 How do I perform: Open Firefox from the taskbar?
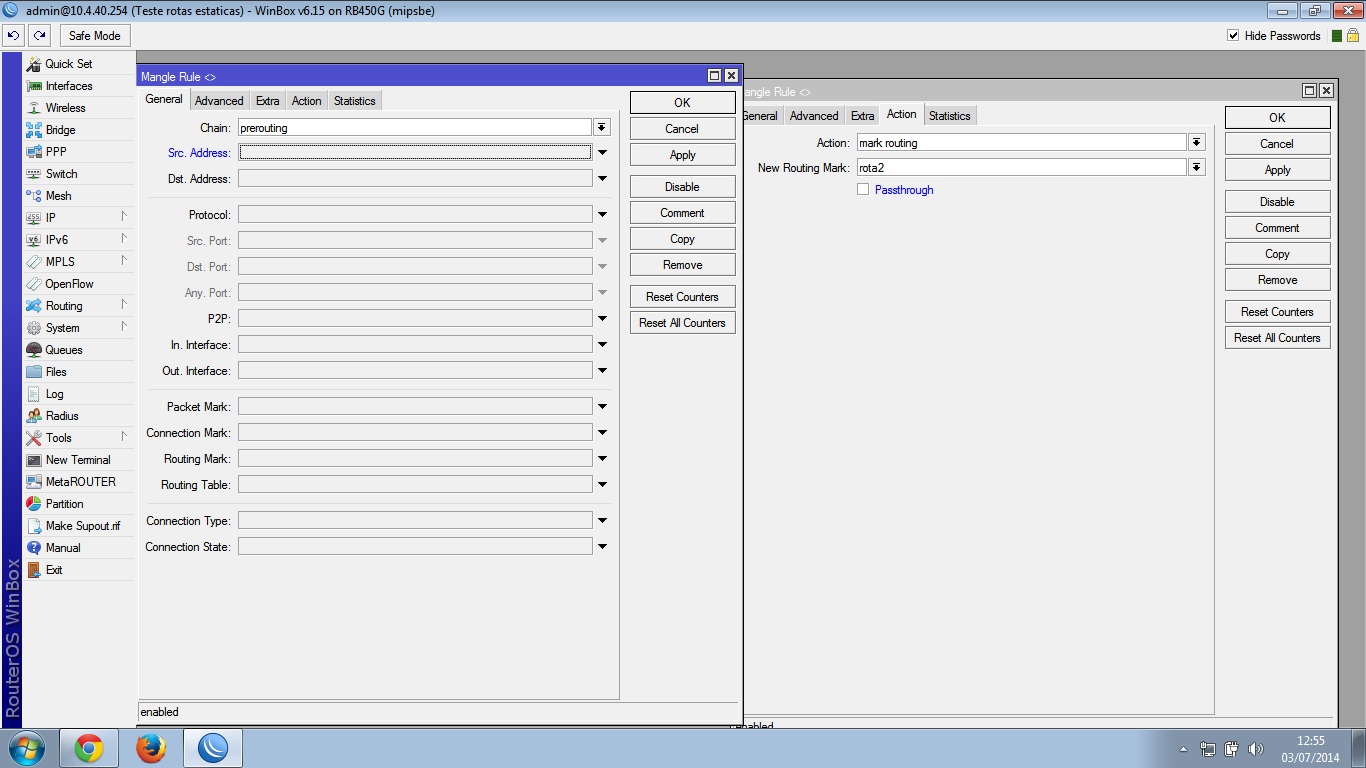151,748
